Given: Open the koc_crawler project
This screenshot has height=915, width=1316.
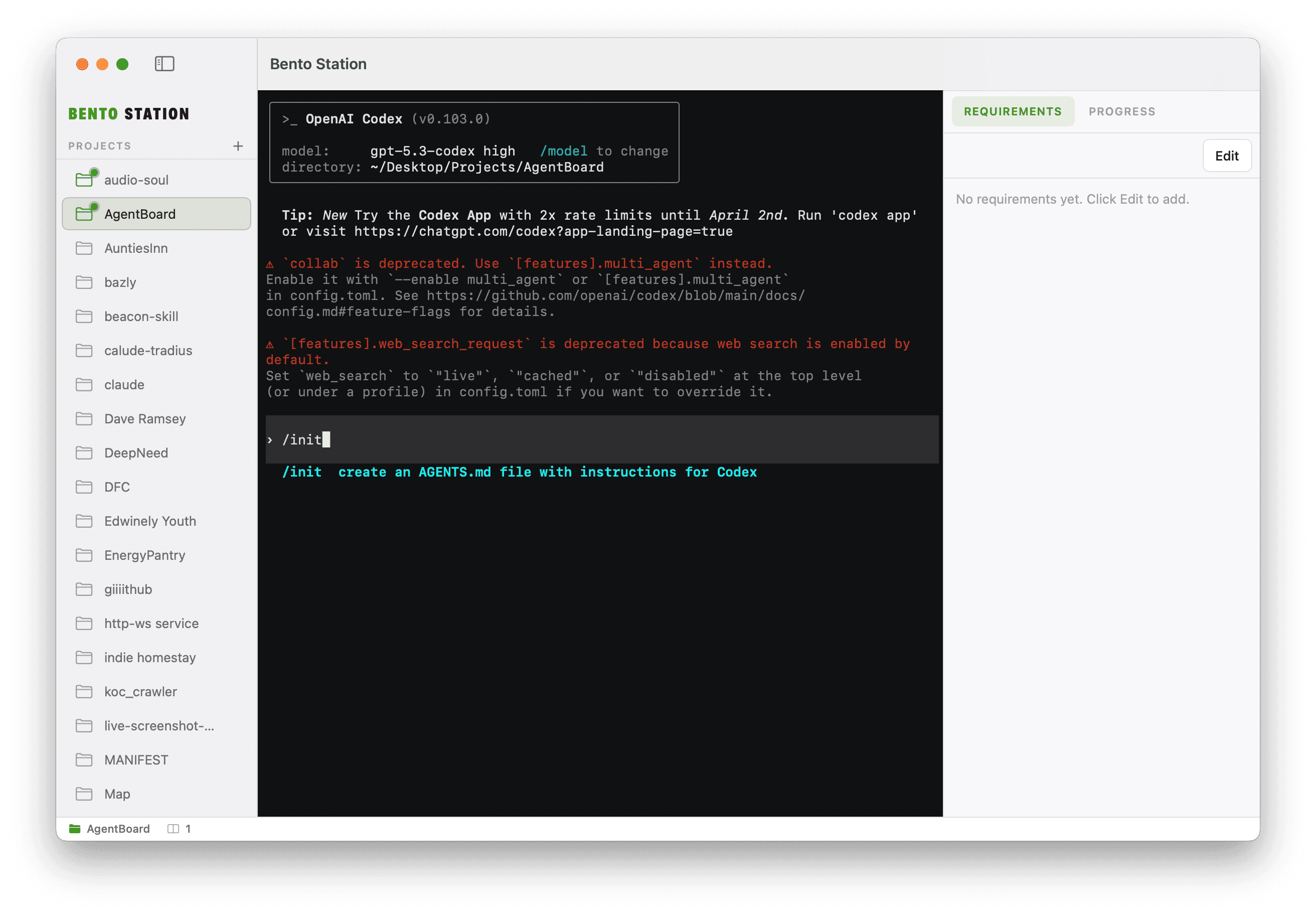Looking at the screenshot, I should (140, 691).
